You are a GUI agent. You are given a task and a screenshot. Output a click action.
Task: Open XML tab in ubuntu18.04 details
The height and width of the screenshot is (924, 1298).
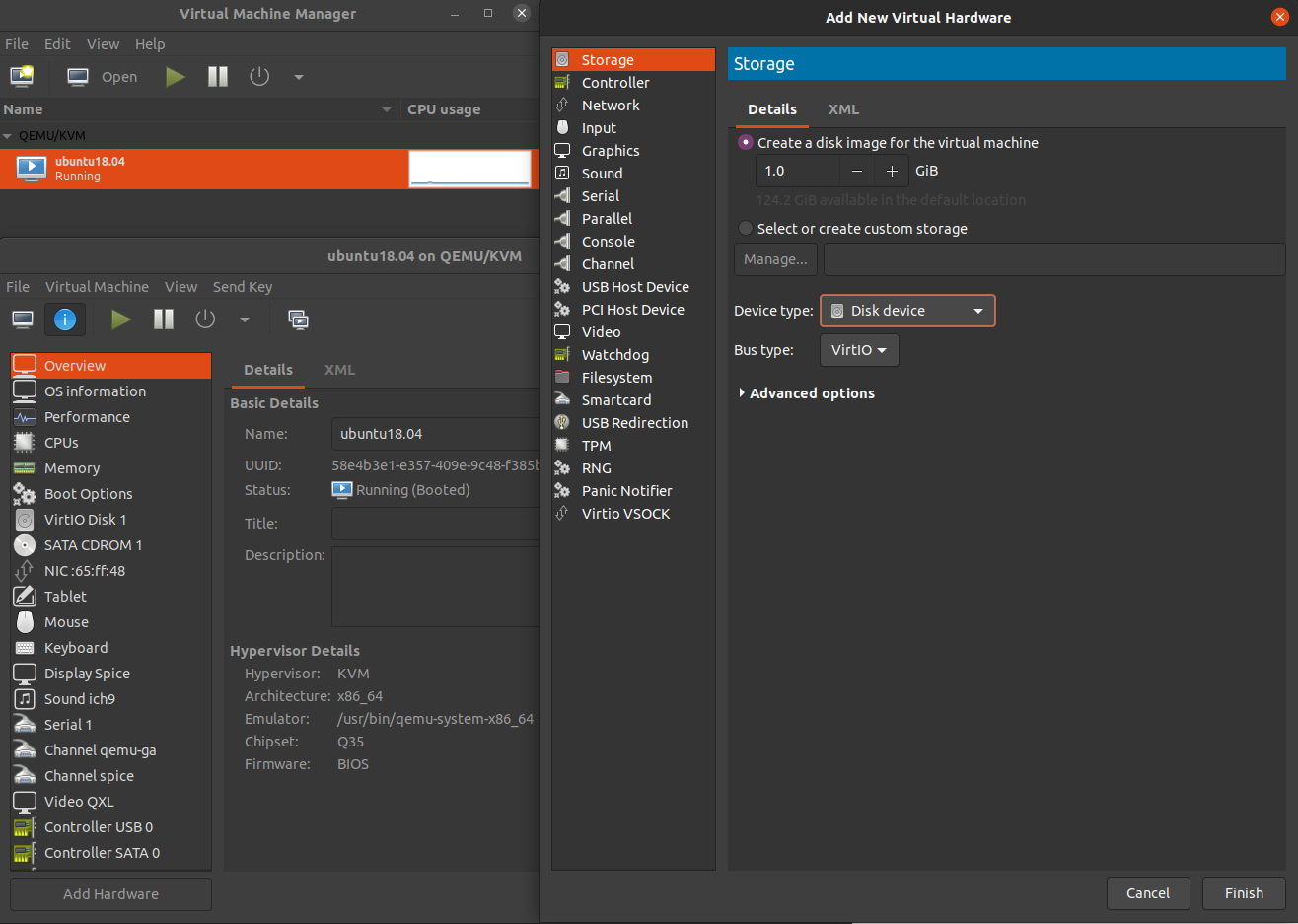[x=339, y=370]
